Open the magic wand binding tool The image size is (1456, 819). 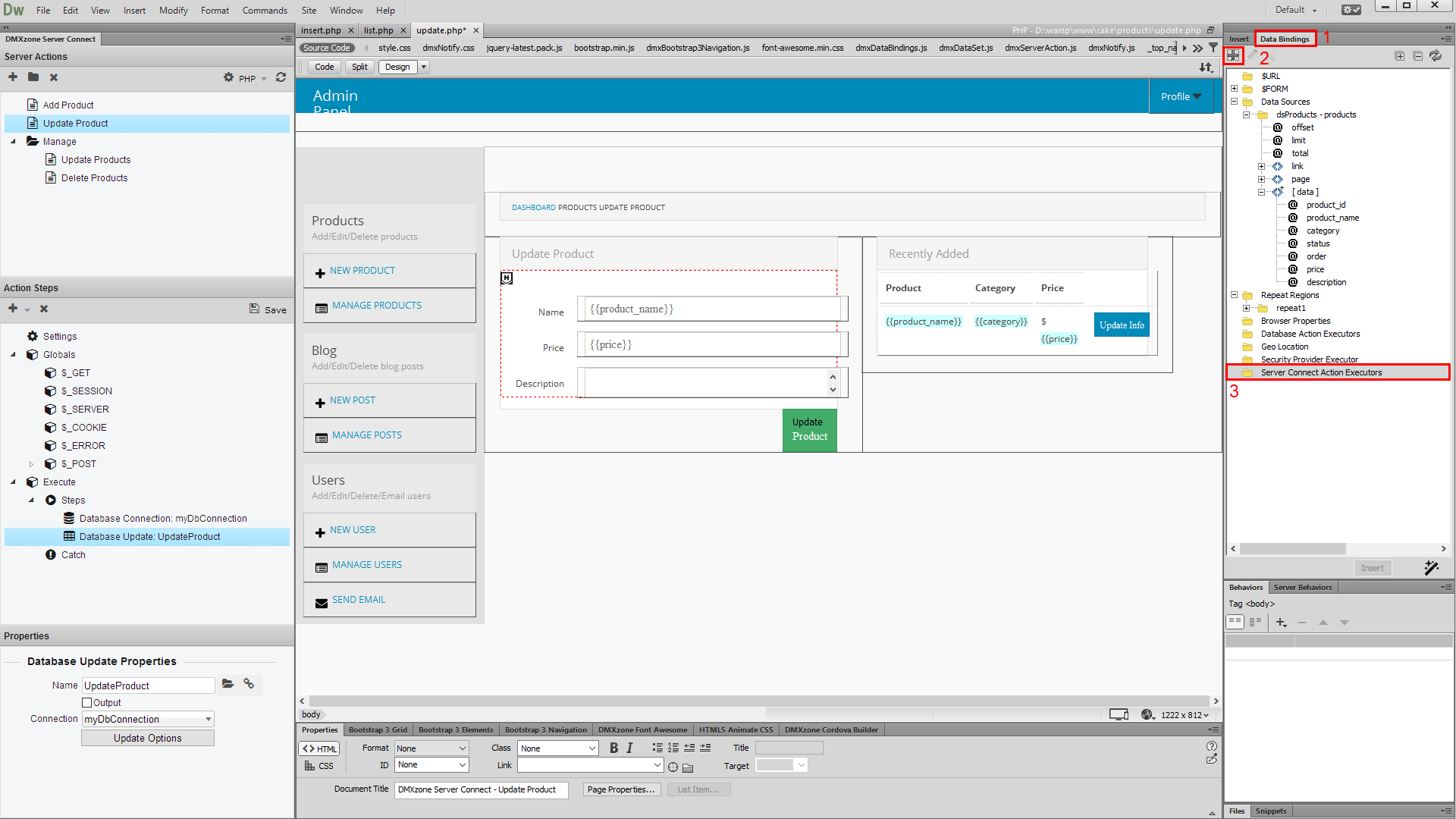pyautogui.click(x=1432, y=567)
